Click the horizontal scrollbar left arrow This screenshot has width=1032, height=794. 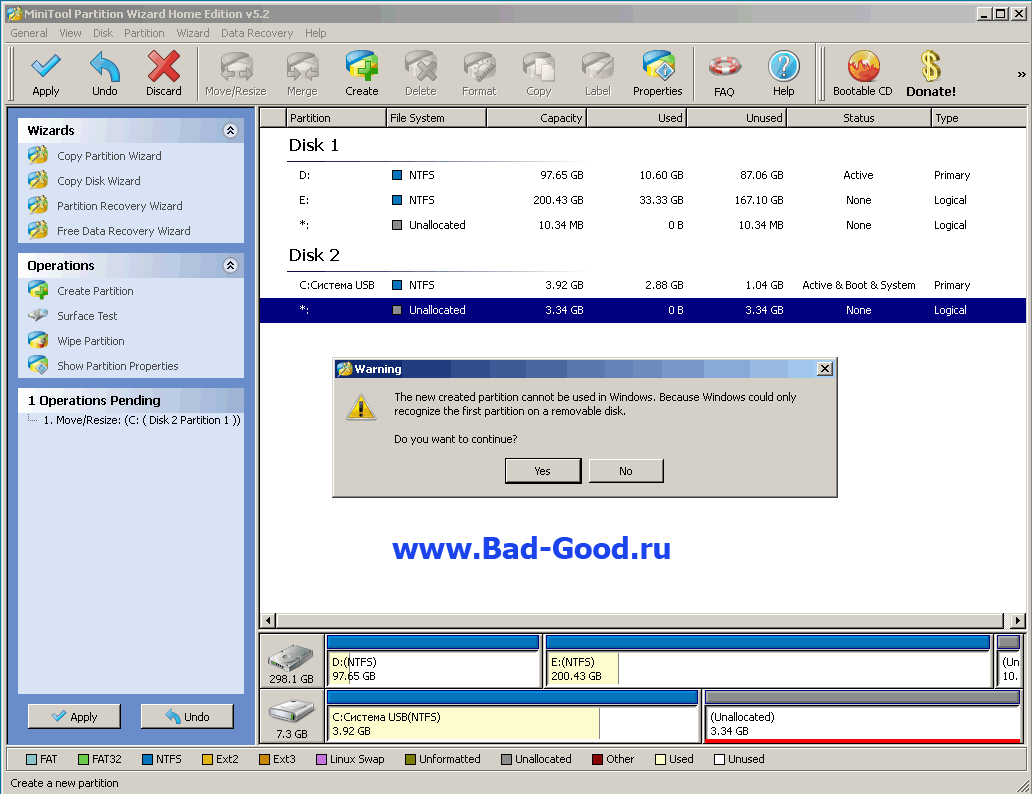coord(268,620)
